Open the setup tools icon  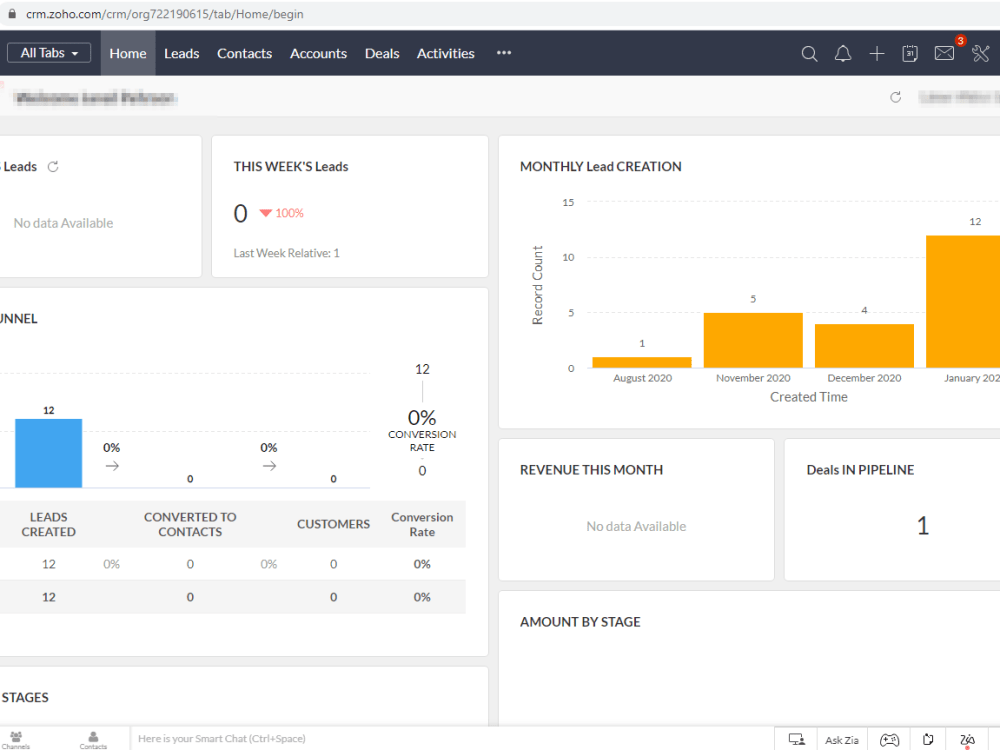coord(980,54)
